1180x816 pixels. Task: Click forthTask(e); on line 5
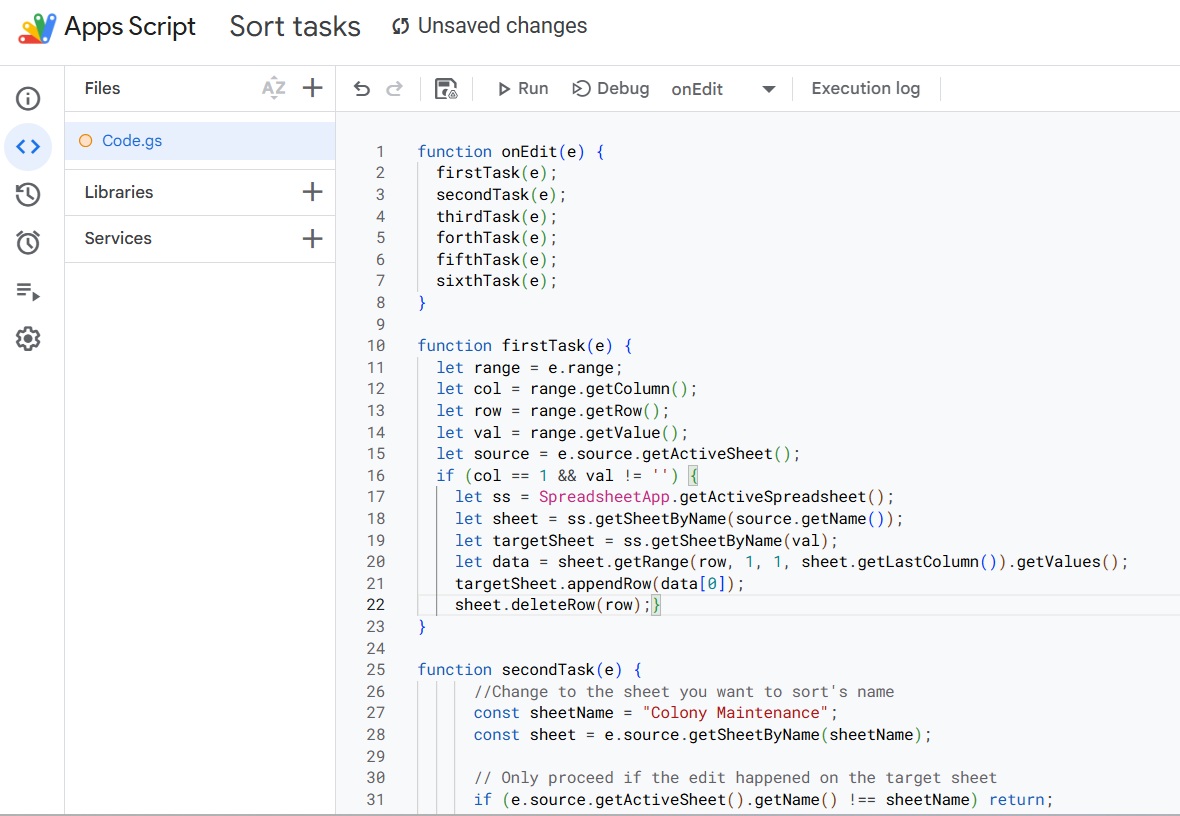[497, 238]
